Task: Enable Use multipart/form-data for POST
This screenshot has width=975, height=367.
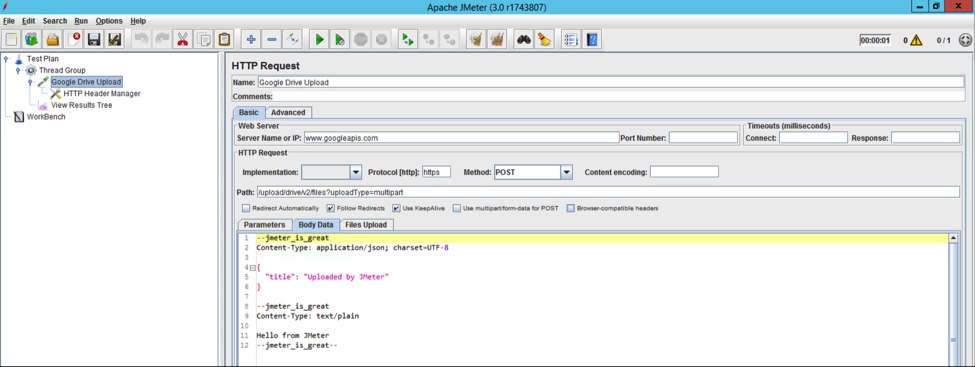Action: pos(457,208)
